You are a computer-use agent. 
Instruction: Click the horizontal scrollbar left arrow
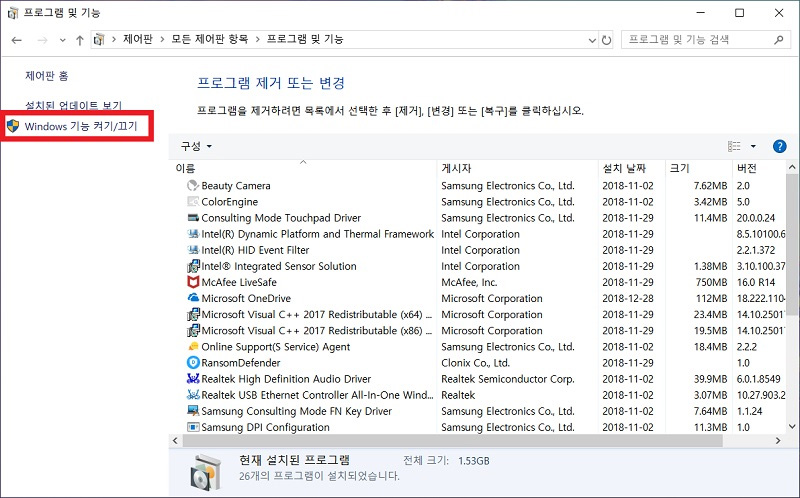pos(176,440)
